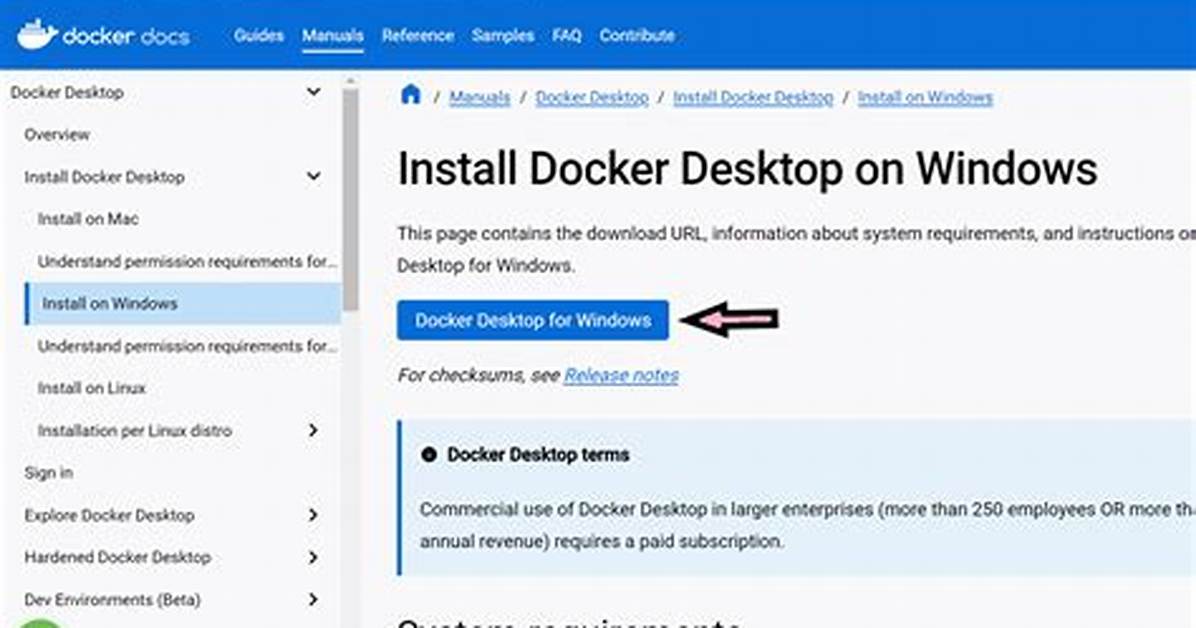The width and height of the screenshot is (1196, 628).
Task: Click the sidebar scrollbar thumb
Action: pyautogui.click(x=350, y=198)
